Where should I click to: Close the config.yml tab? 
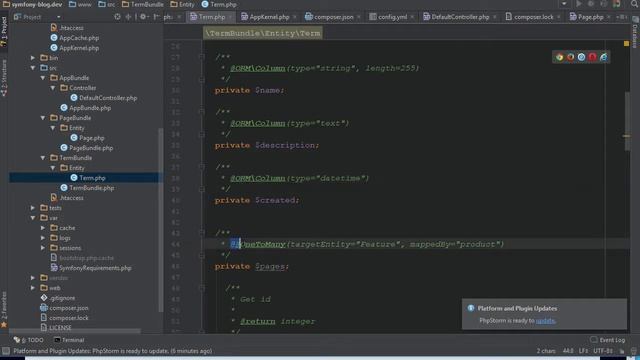[x=412, y=17]
